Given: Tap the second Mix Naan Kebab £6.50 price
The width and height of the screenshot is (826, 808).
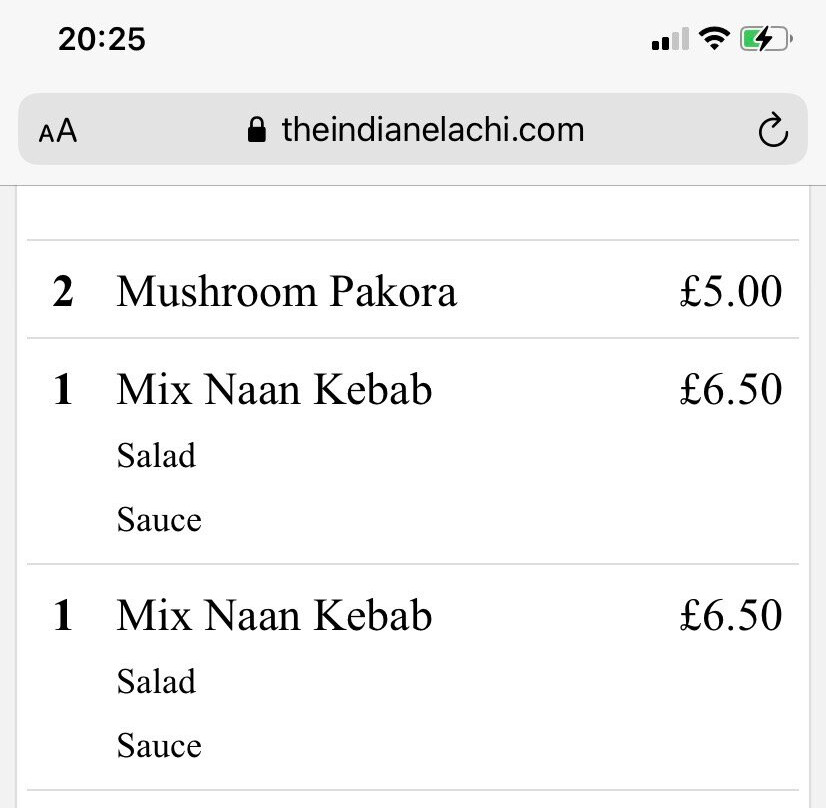Looking at the screenshot, I should coord(731,615).
